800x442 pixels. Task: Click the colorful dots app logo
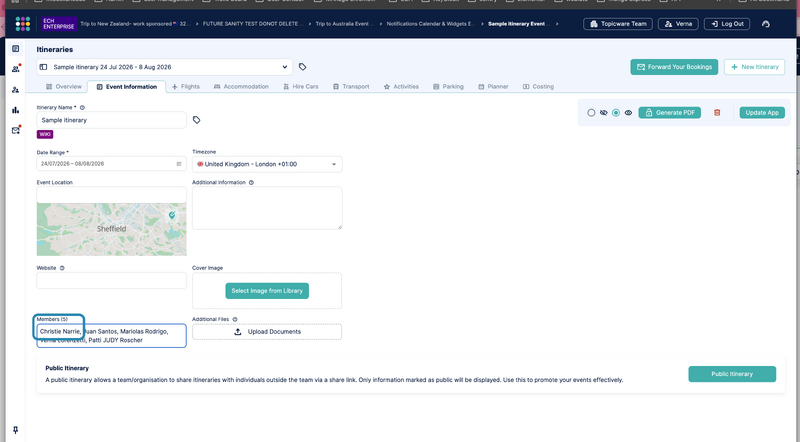click(x=22, y=23)
